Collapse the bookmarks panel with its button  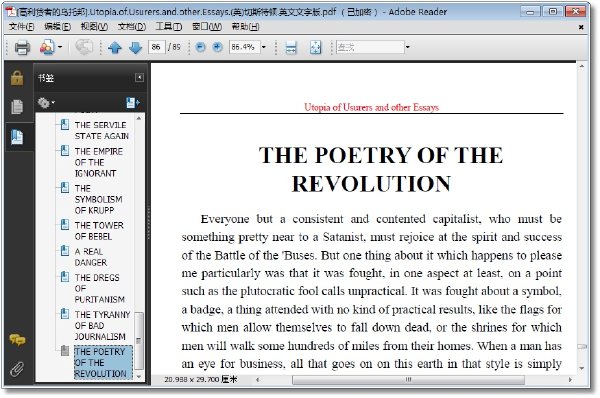tap(139, 78)
